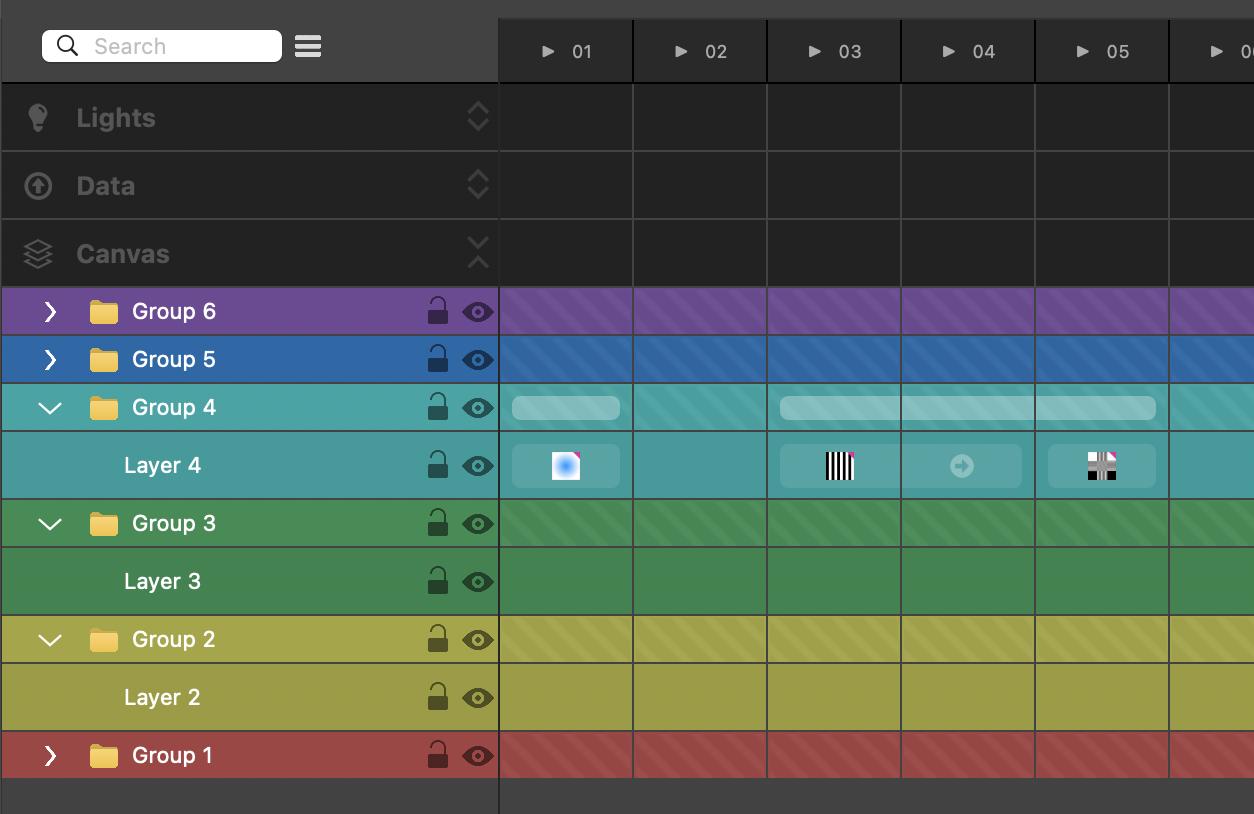The width and height of the screenshot is (1254, 814).
Task: Hide Group 1 with its eye icon
Action: (478, 756)
